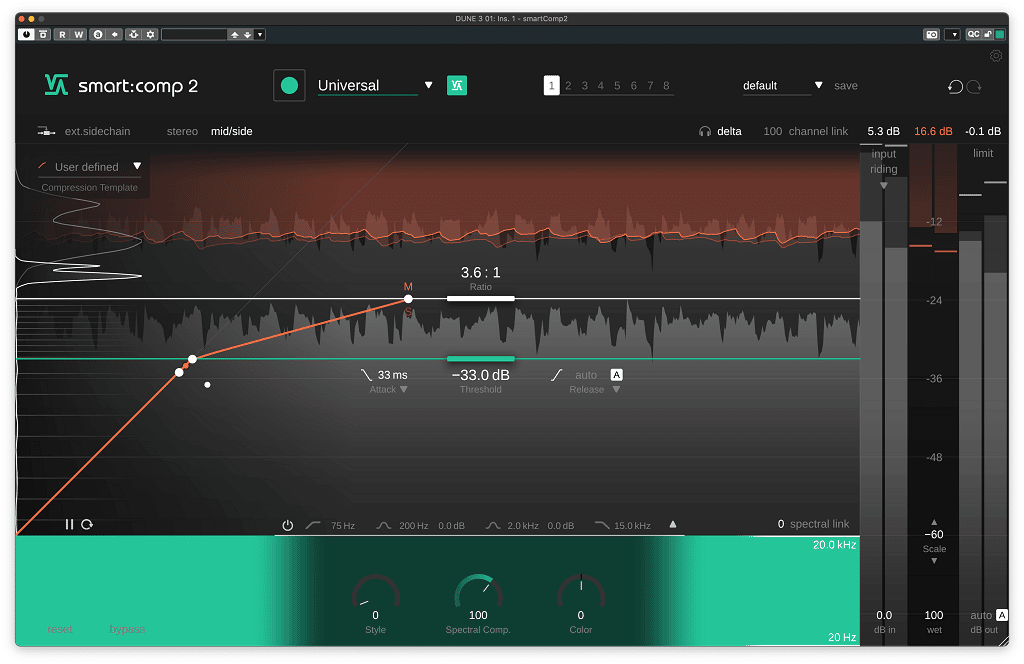Image resolution: width=1024 pixels, height=664 pixels.
Task: Toggle the quick controls lock icon
Action: click(x=988, y=35)
